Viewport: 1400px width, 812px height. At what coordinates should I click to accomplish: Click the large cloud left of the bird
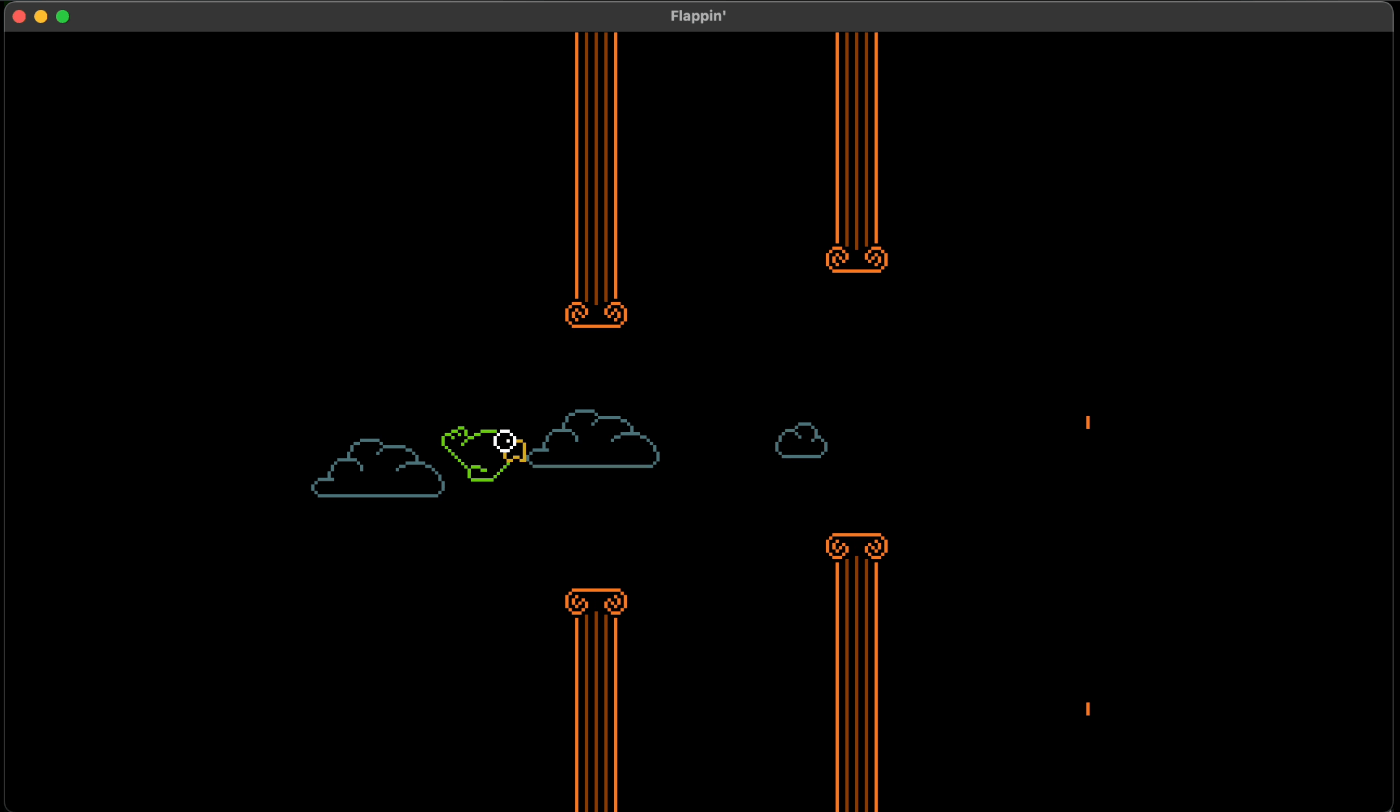[378, 468]
